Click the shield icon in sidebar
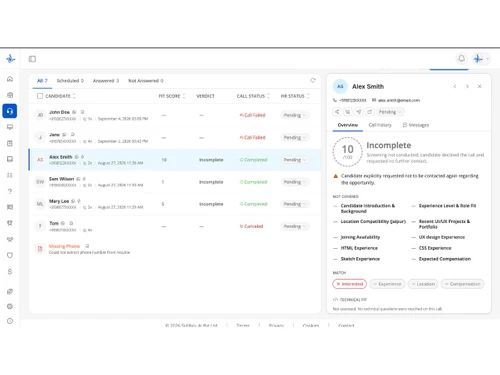Viewport: 500px width, 375px height. click(x=10, y=255)
